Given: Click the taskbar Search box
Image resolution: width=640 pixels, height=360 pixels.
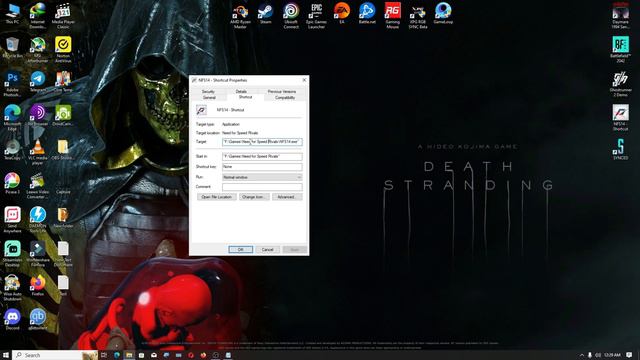Looking at the screenshot, I should click(55, 355).
